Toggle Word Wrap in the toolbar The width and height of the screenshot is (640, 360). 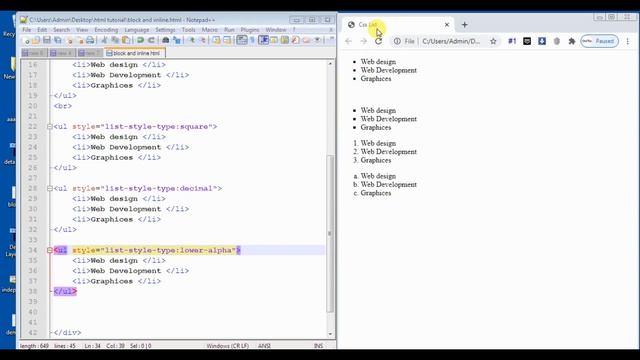[242, 40]
